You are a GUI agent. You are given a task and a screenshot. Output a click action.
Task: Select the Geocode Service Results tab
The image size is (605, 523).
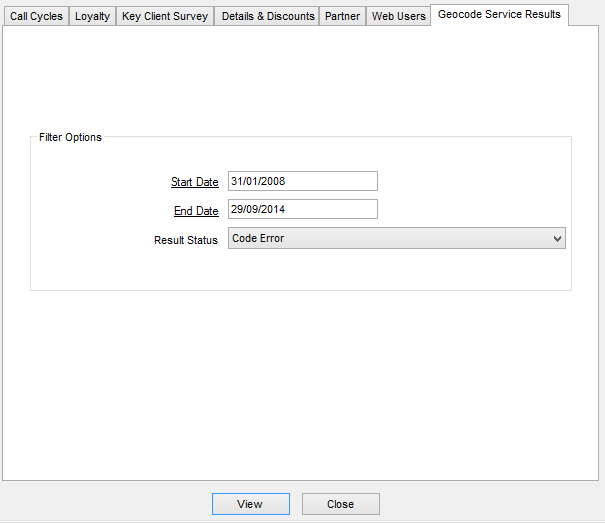click(x=499, y=15)
